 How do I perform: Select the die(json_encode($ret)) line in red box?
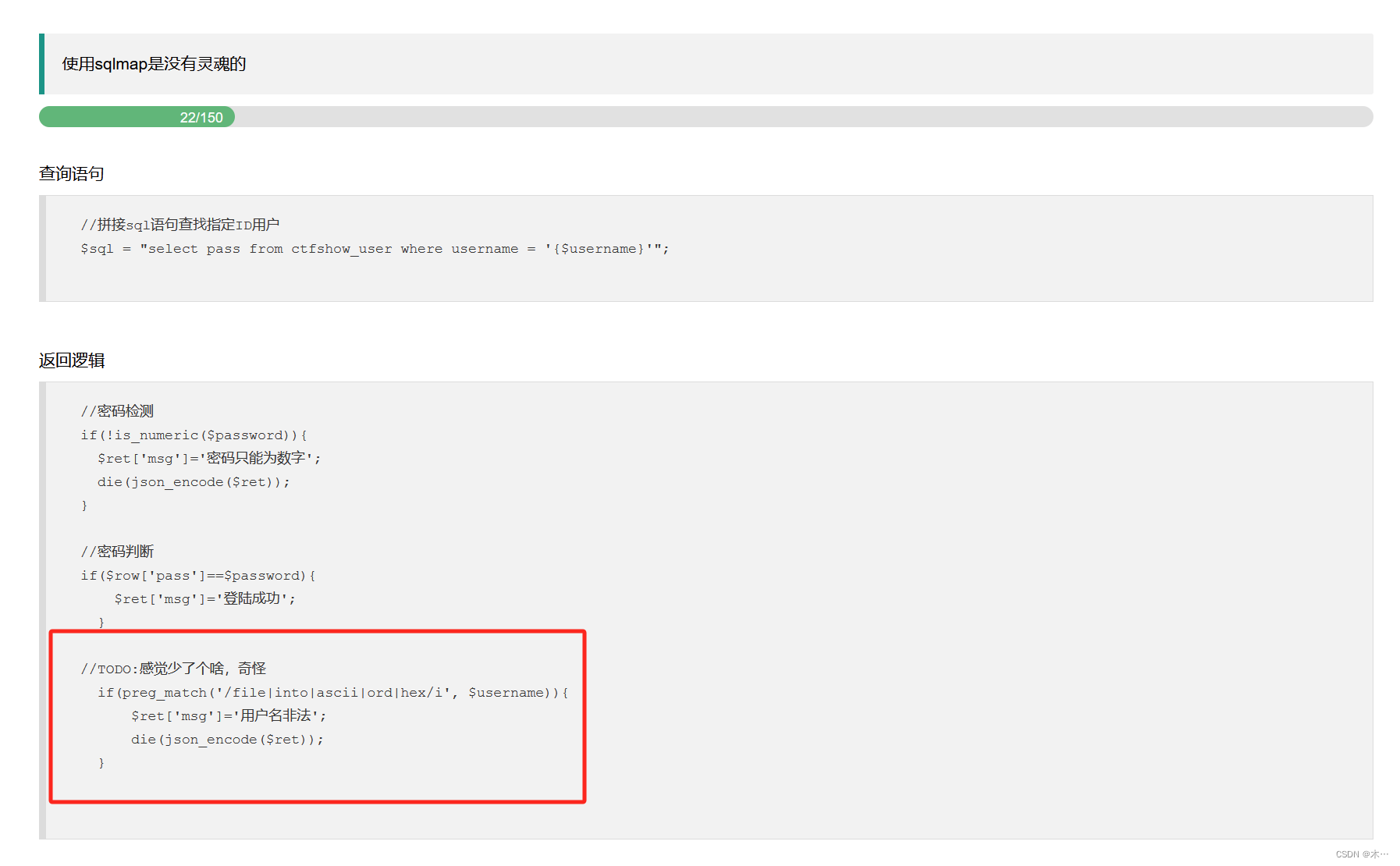click(x=226, y=739)
